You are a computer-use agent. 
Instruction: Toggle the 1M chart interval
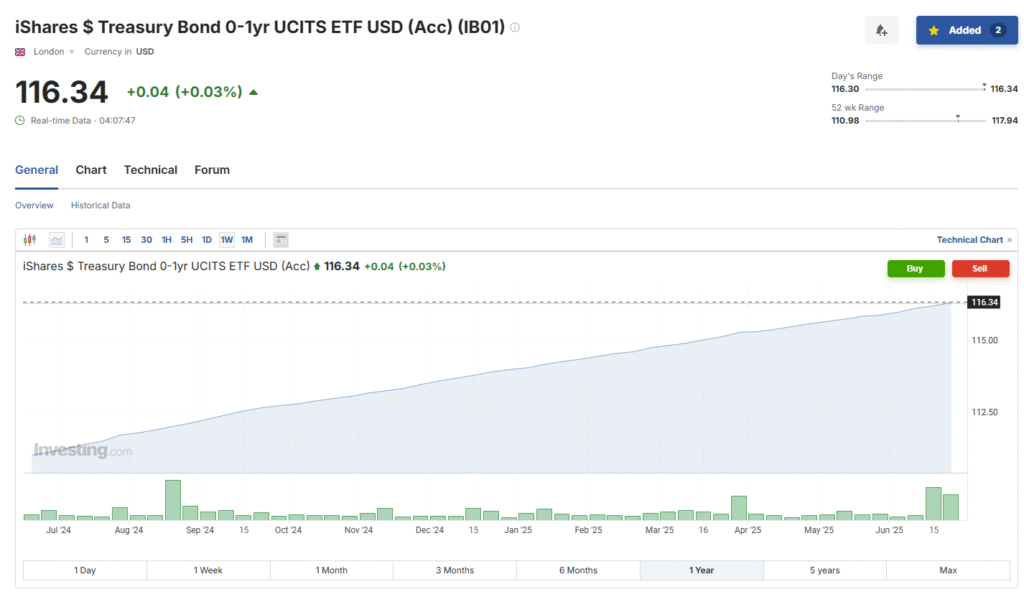pyautogui.click(x=247, y=240)
